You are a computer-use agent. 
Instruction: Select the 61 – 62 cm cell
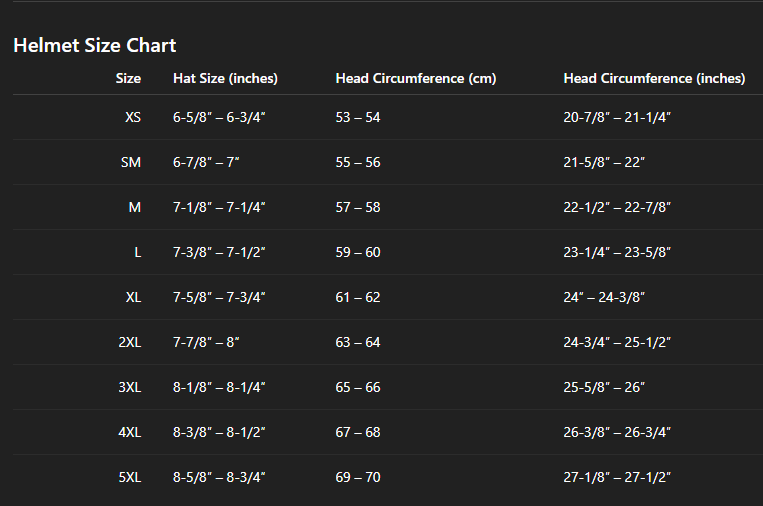point(358,297)
